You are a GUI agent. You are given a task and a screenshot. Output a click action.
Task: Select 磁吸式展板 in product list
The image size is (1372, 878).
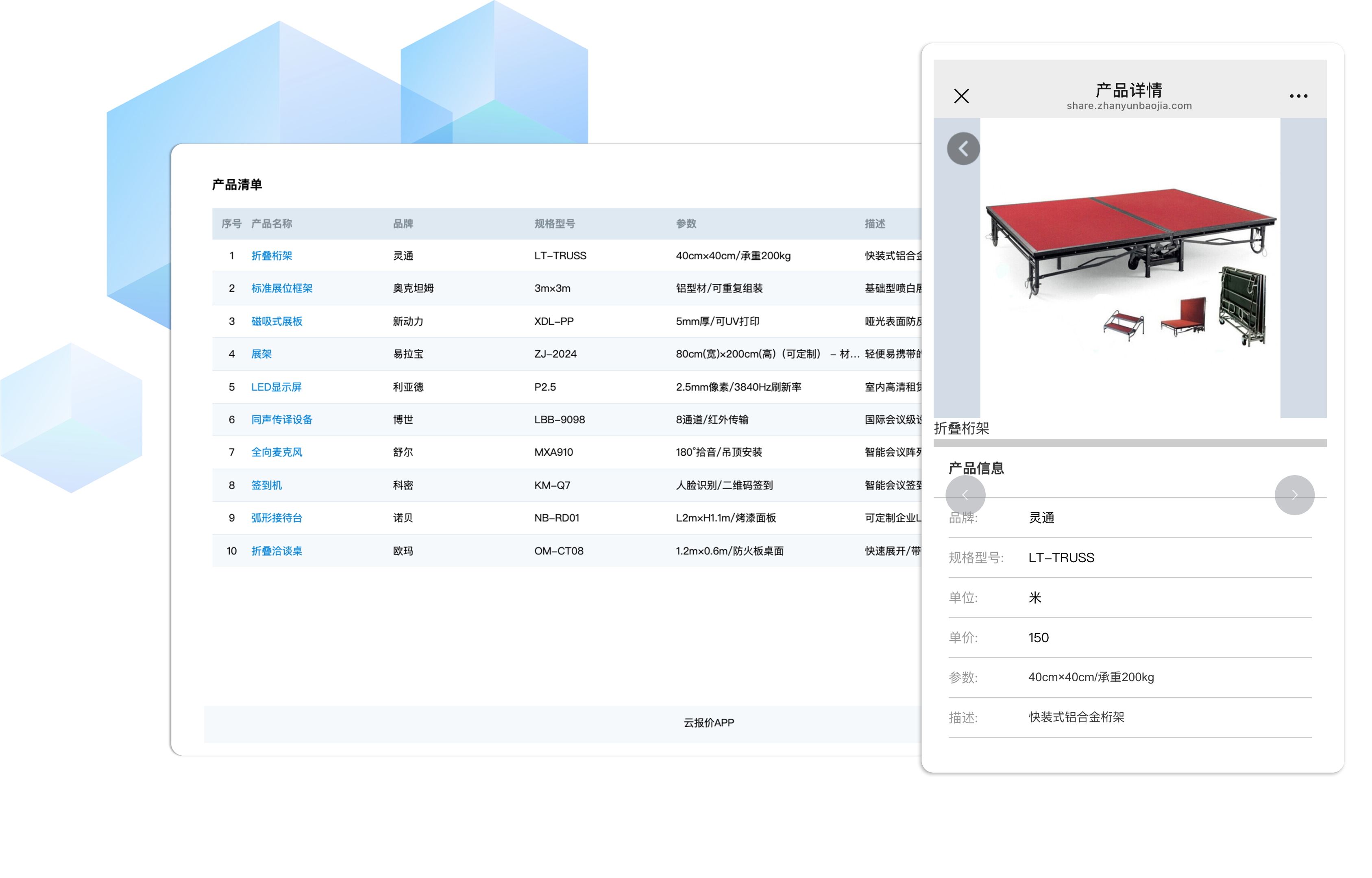click(x=277, y=321)
